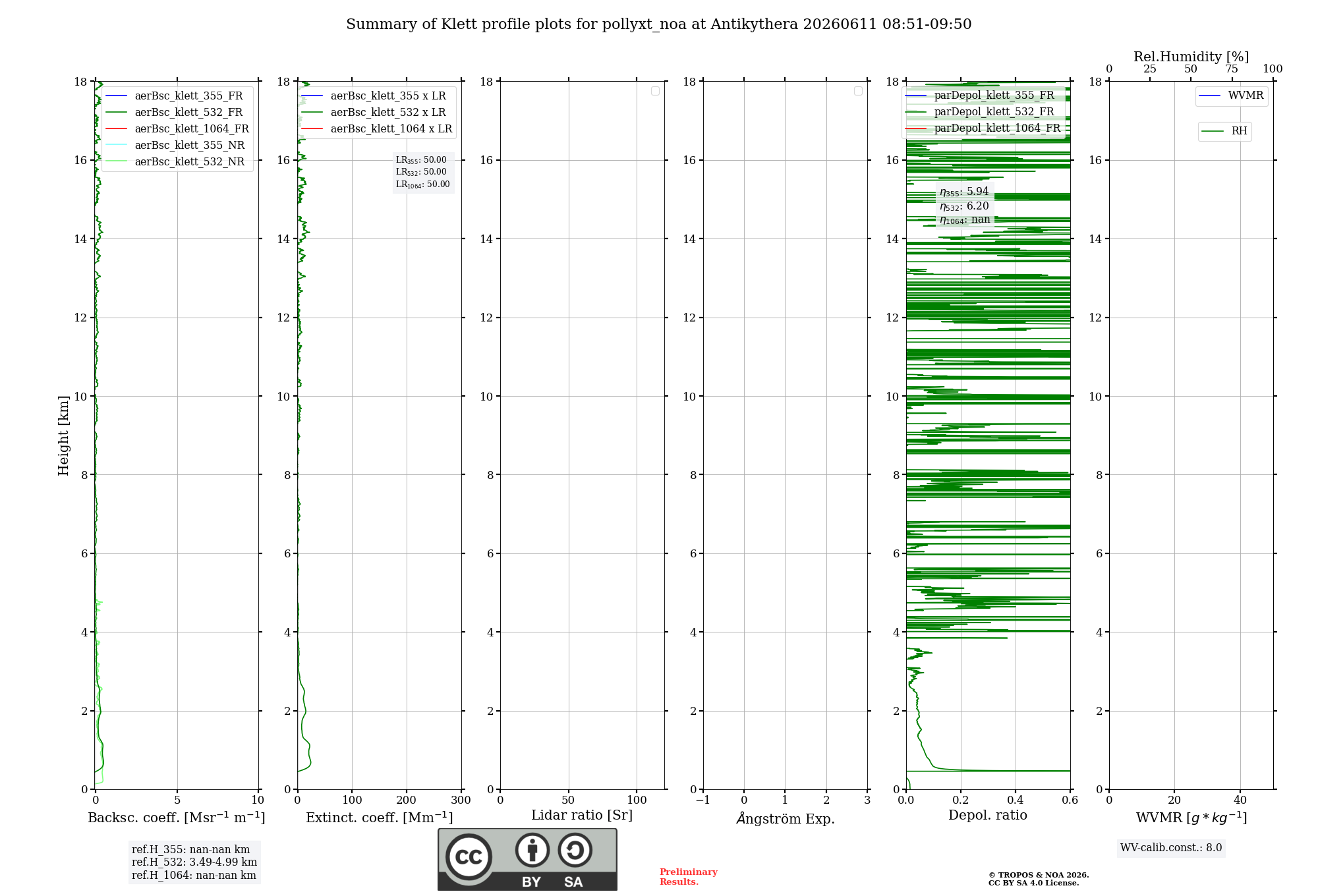Click the η355: 5.94 annotation

[x=964, y=192]
